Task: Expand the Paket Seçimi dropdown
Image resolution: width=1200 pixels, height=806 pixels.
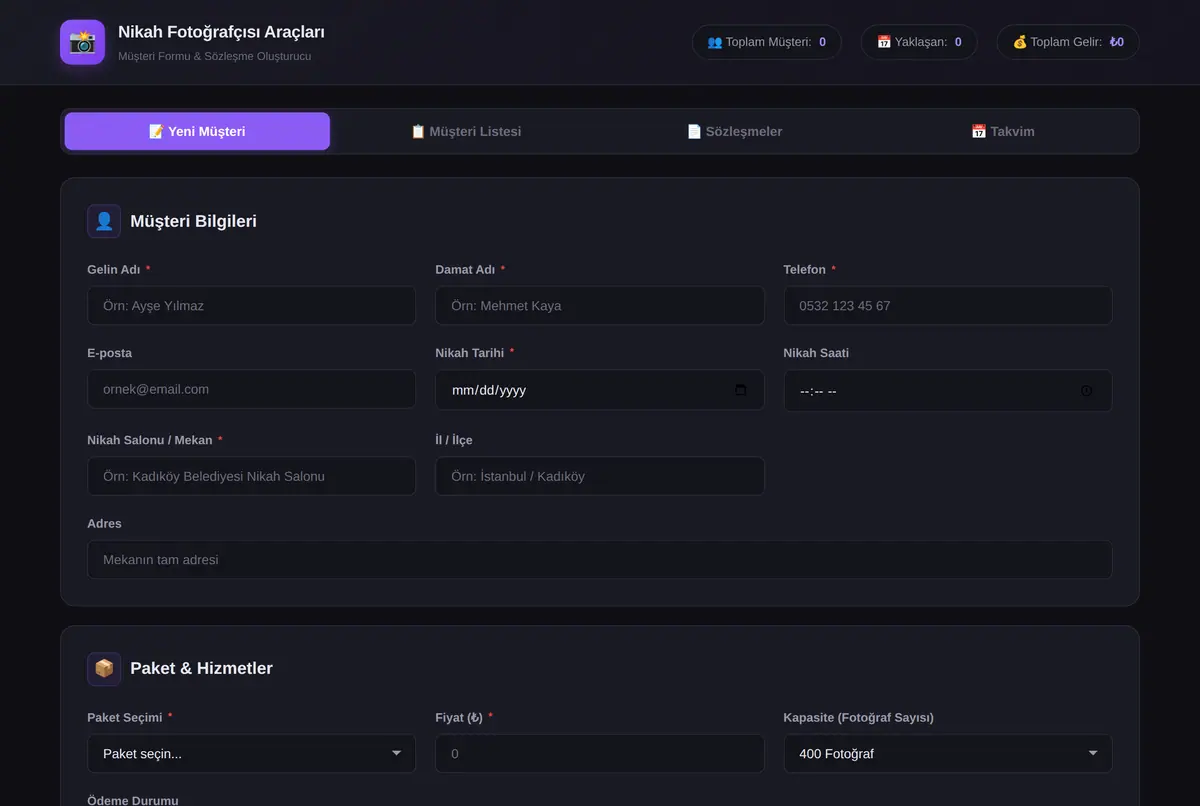Action: [x=251, y=754]
